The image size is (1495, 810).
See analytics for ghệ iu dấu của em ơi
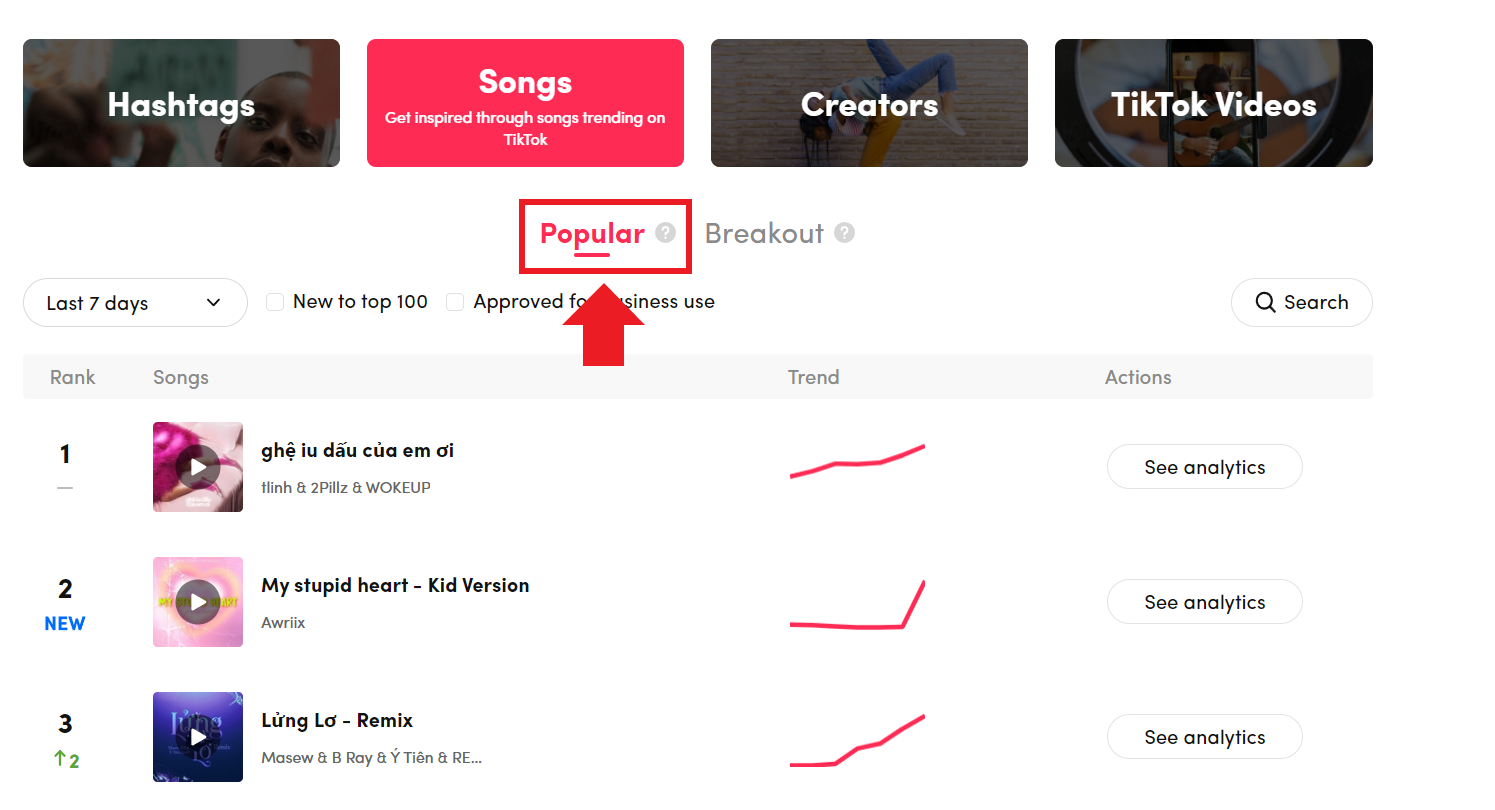pos(1204,467)
